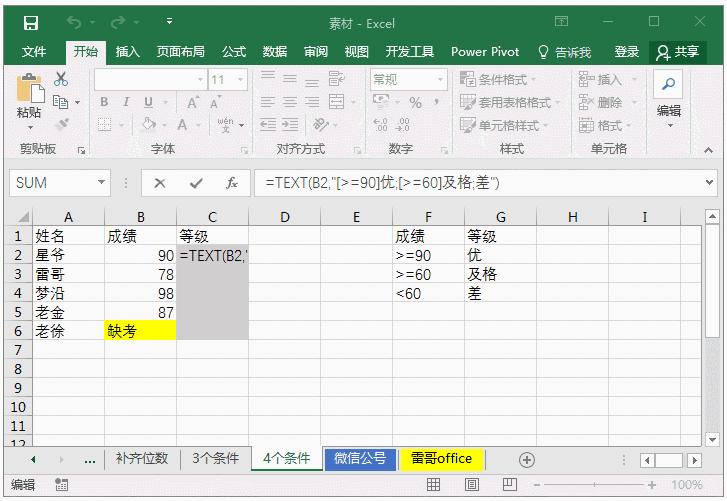Click the Merge and Center icon
727x501 pixels.
point(337,101)
